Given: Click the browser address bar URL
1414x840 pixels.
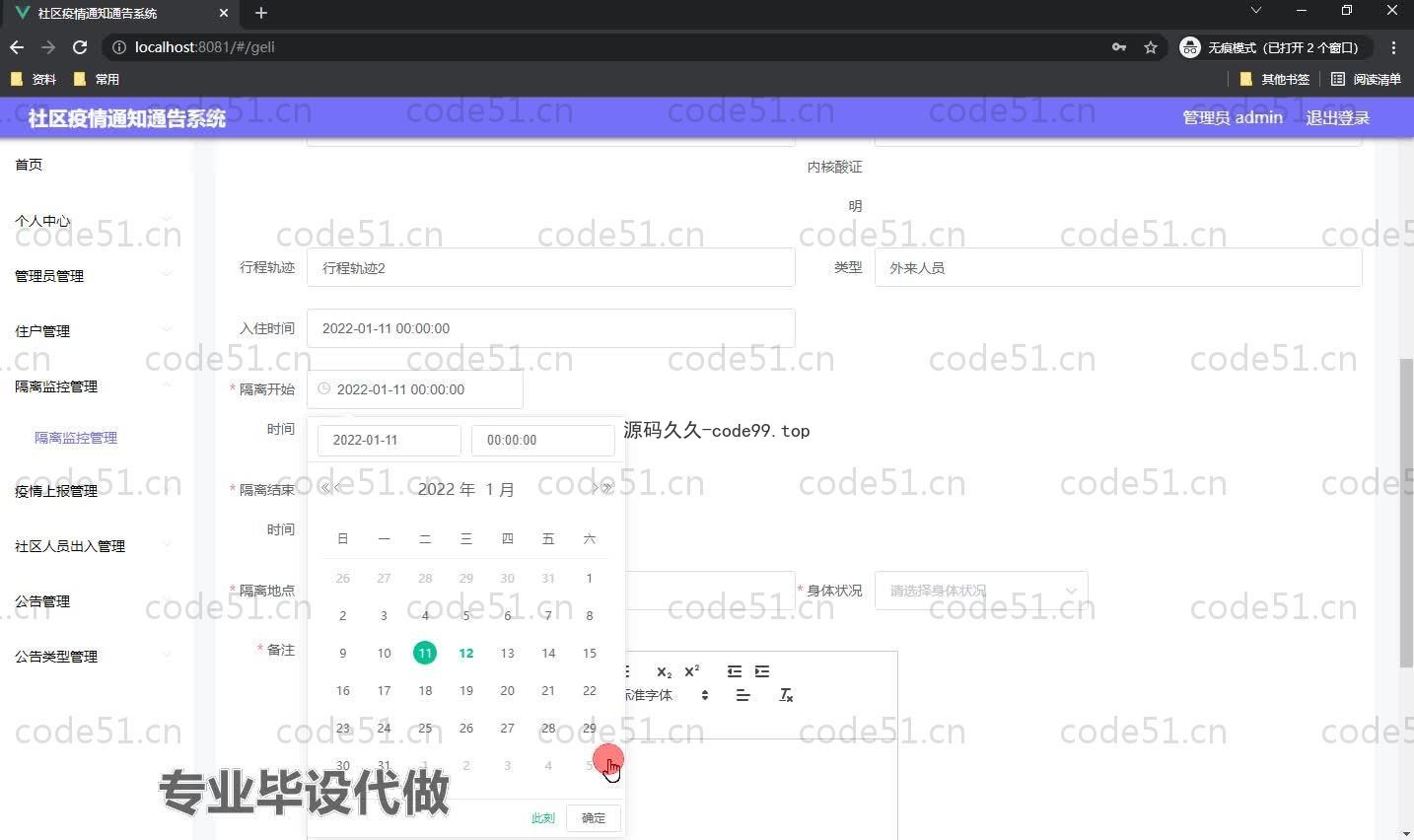Looking at the screenshot, I should tap(205, 47).
